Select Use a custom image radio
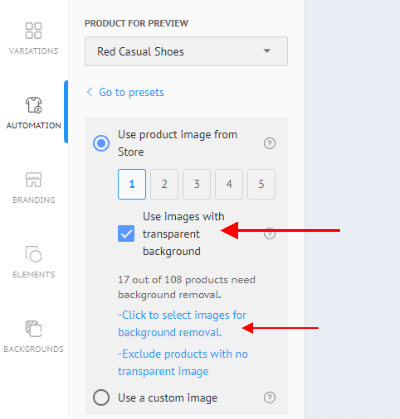 [x=101, y=397]
